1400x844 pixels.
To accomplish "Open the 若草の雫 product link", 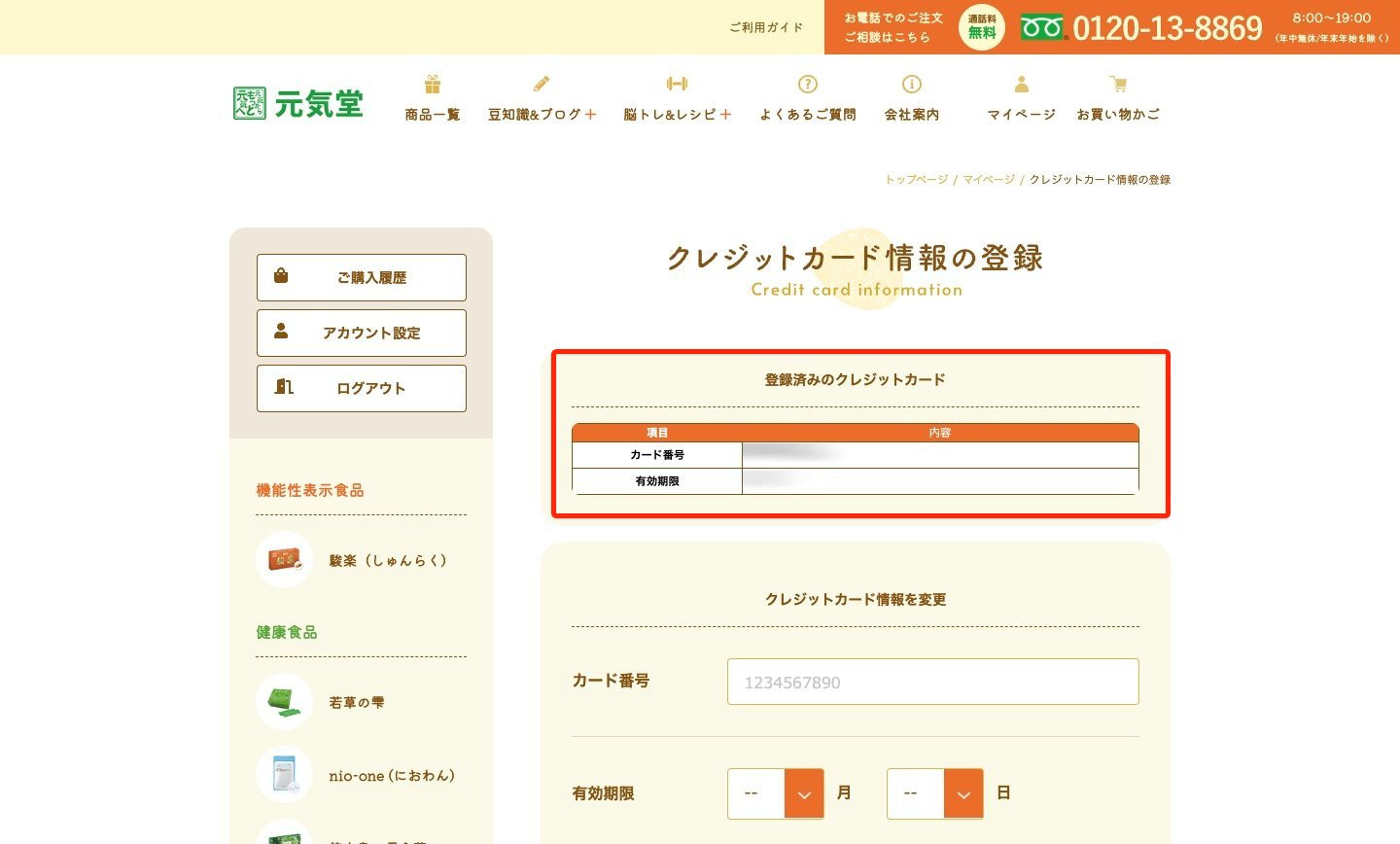I will 357,702.
